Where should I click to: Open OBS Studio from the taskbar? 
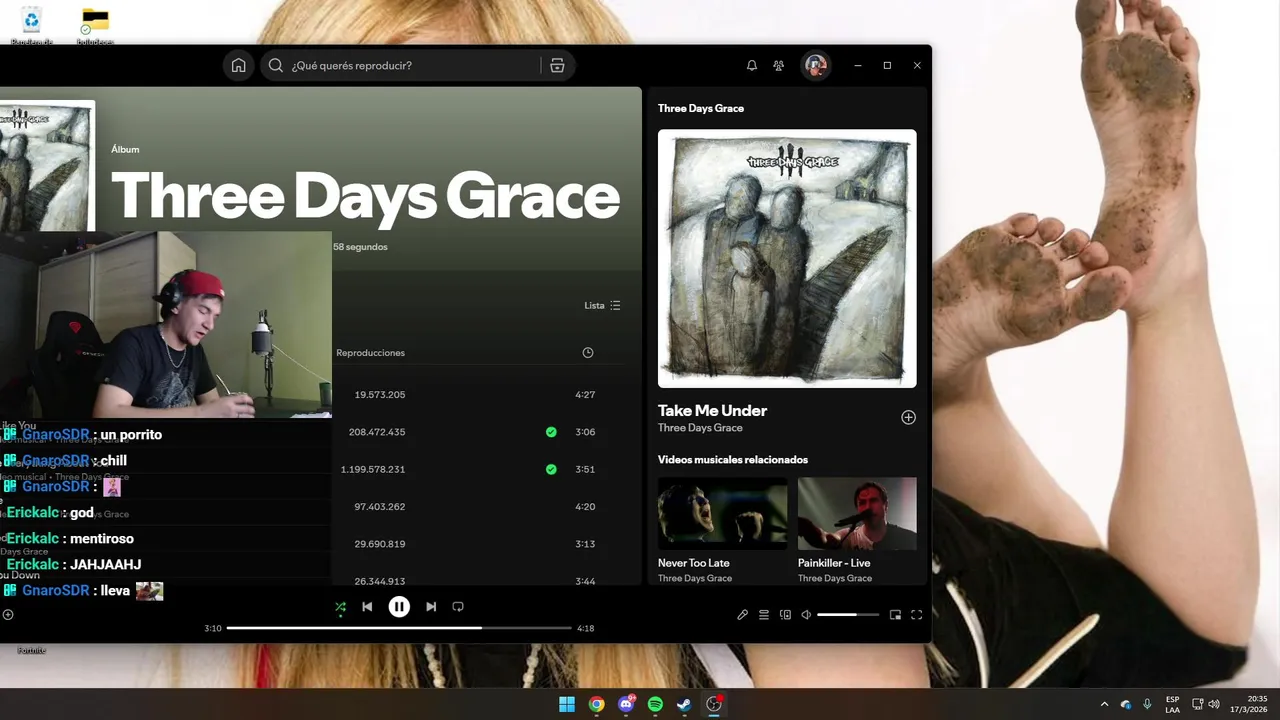coord(714,704)
